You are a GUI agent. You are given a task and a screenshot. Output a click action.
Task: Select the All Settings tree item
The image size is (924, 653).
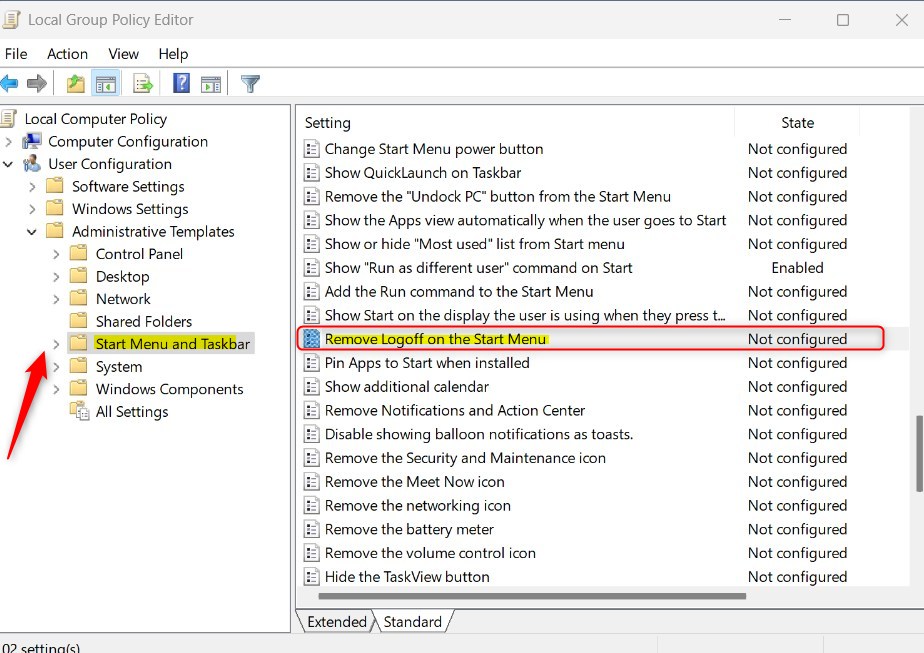[132, 411]
